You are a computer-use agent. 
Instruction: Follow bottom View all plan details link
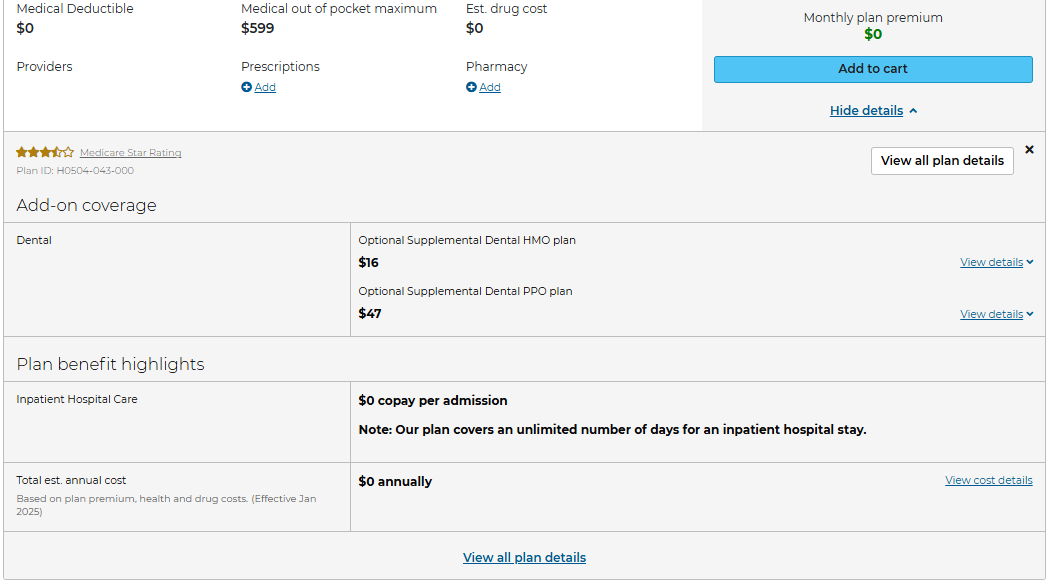[524, 558]
